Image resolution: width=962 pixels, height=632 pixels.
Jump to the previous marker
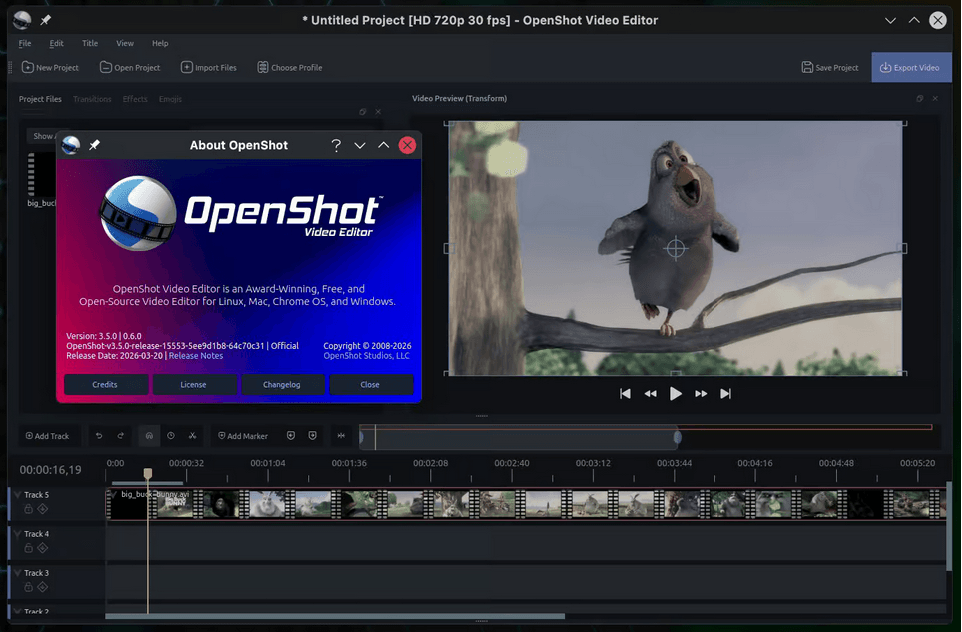[x=292, y=435]
